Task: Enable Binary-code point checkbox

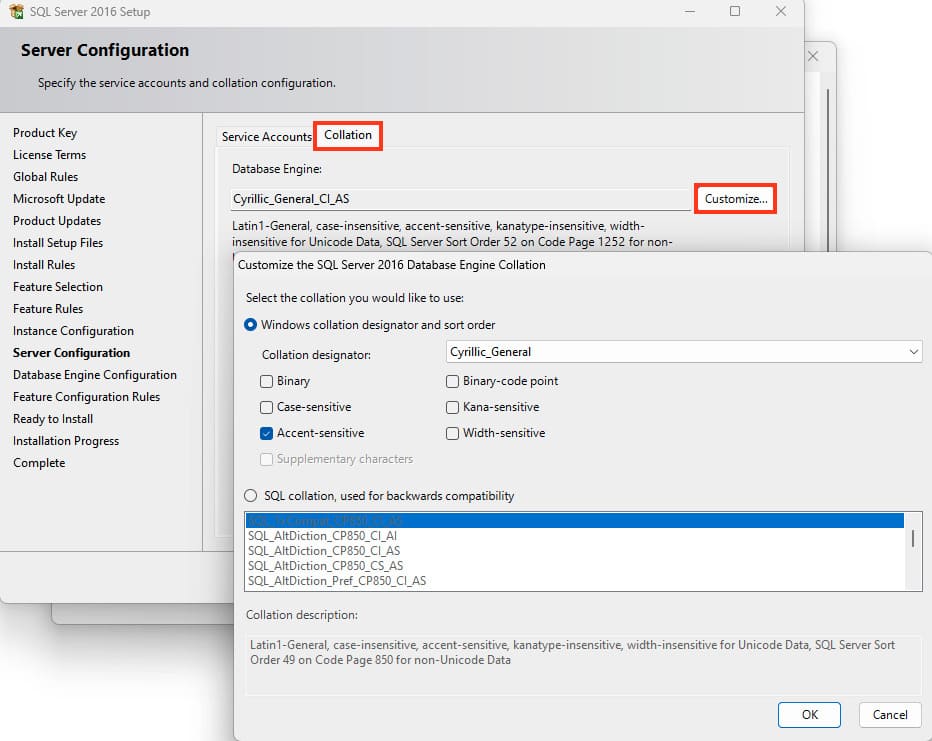Action: [453, 381]
